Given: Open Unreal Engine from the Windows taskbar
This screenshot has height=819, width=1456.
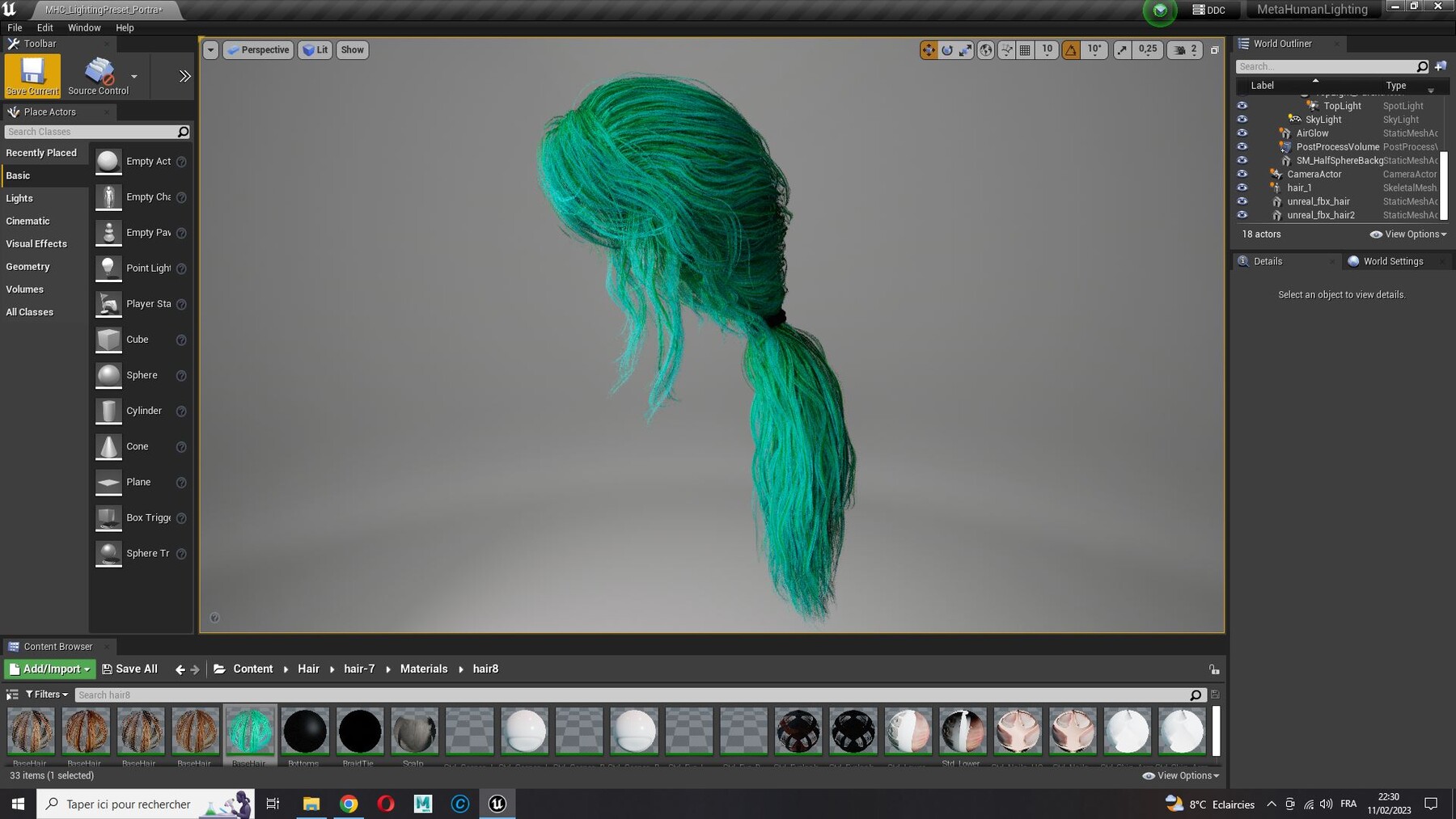Looking at the screenshot, I should [497, 804].
